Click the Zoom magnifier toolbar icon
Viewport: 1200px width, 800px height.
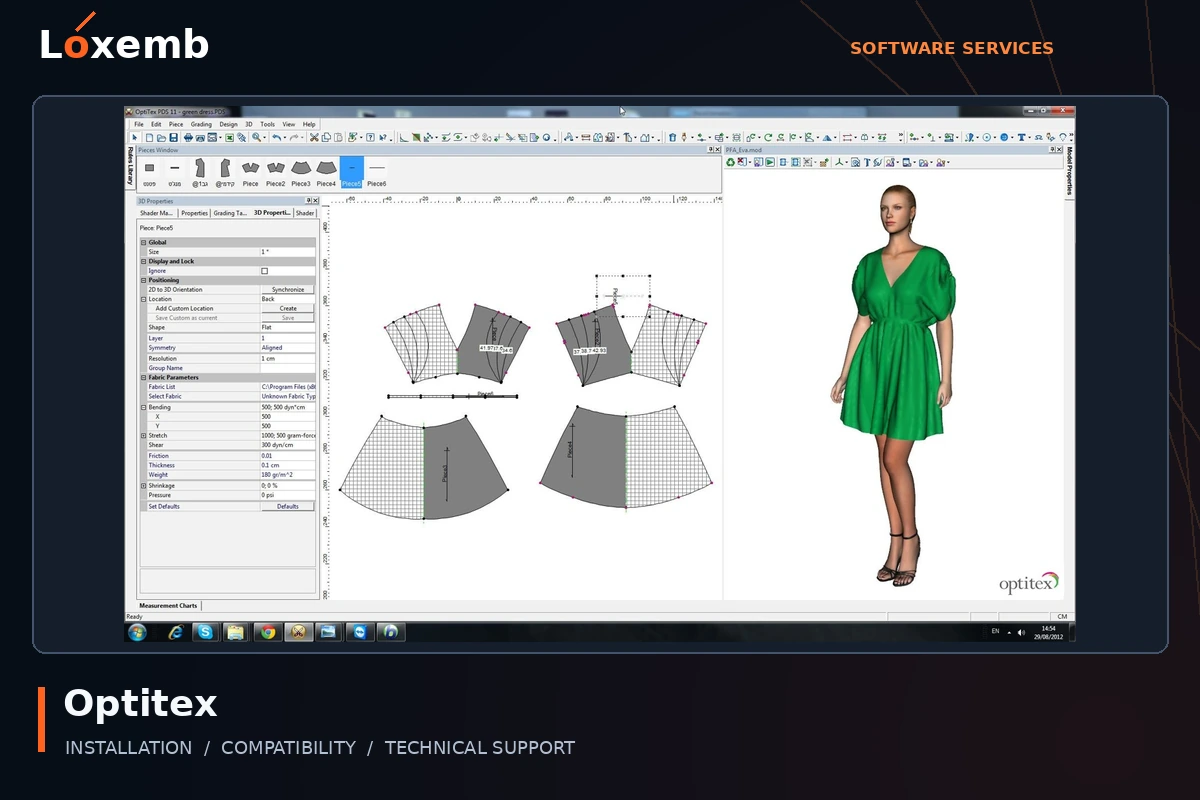[x=255, y=137]
